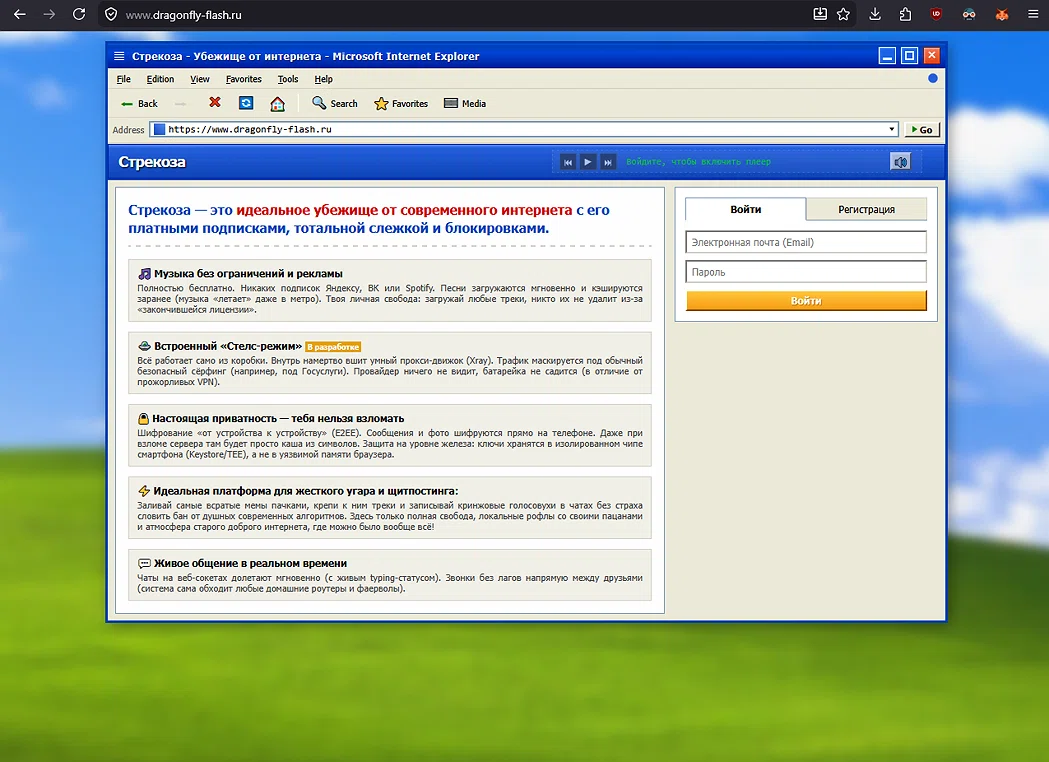Switch to the Регистрация tab
The width and height of the screenshot is (1049, 762).
click(866, 209)
